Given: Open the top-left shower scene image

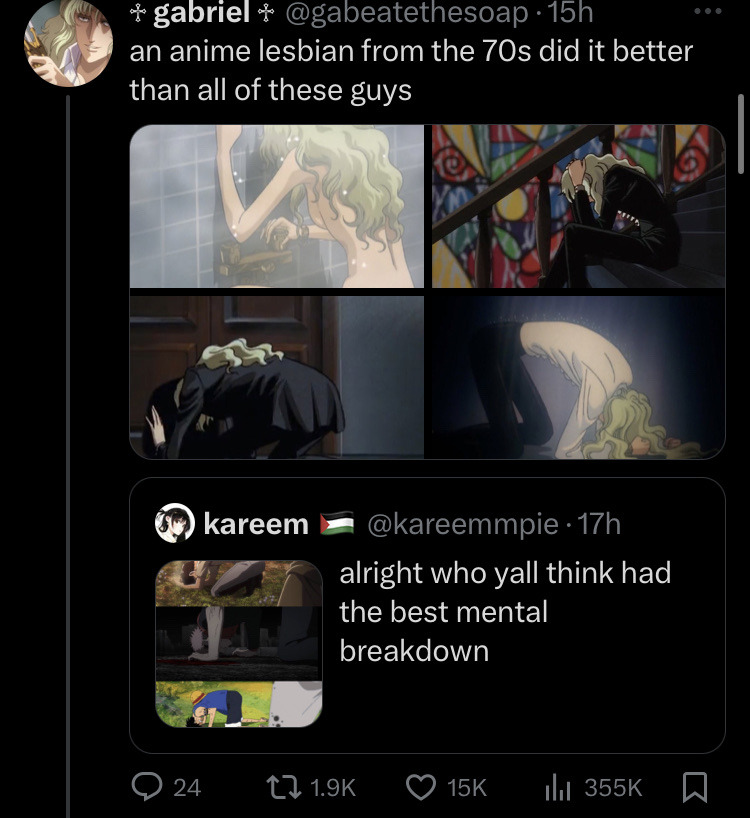Looking at the screenshot, I should [x=277, y=206].
